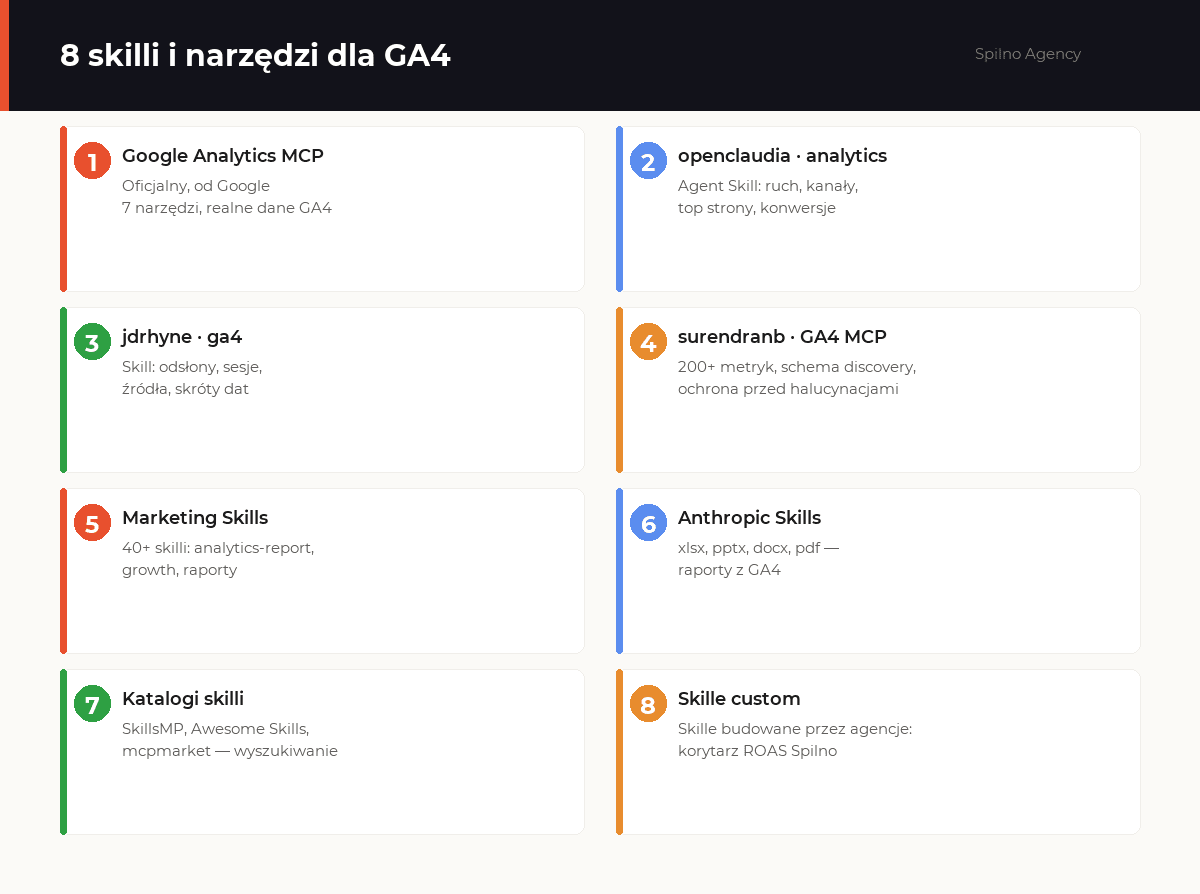Click the line 'growth, raporty'

pyautogui.click(x=180, y=570)
